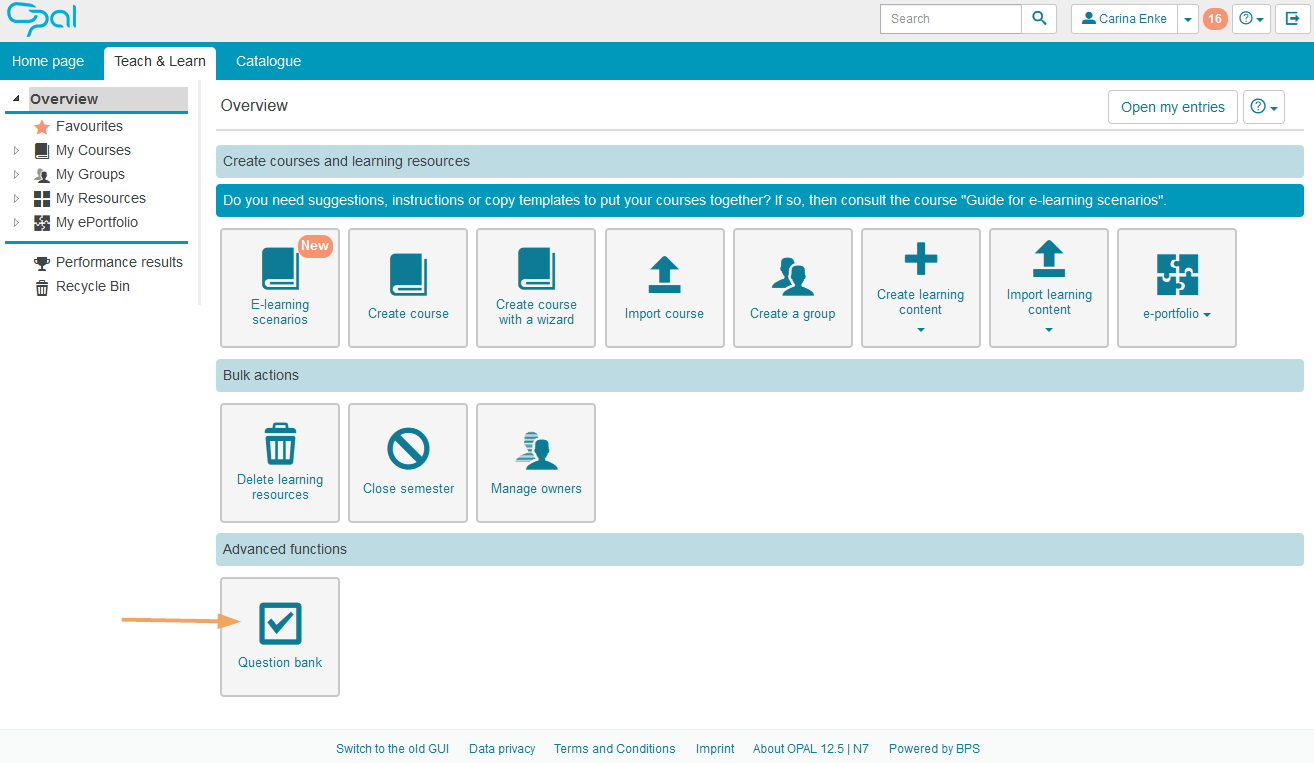1314x763 pixels.
Task: Expand the My Courses tree node
Action: (16, 151)
